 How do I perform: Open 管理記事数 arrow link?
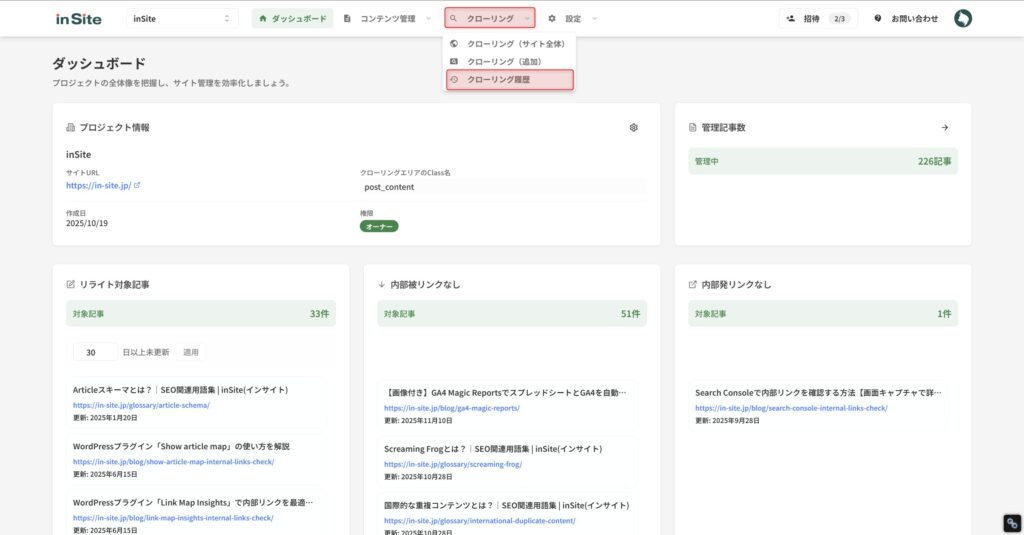[944, 127]
